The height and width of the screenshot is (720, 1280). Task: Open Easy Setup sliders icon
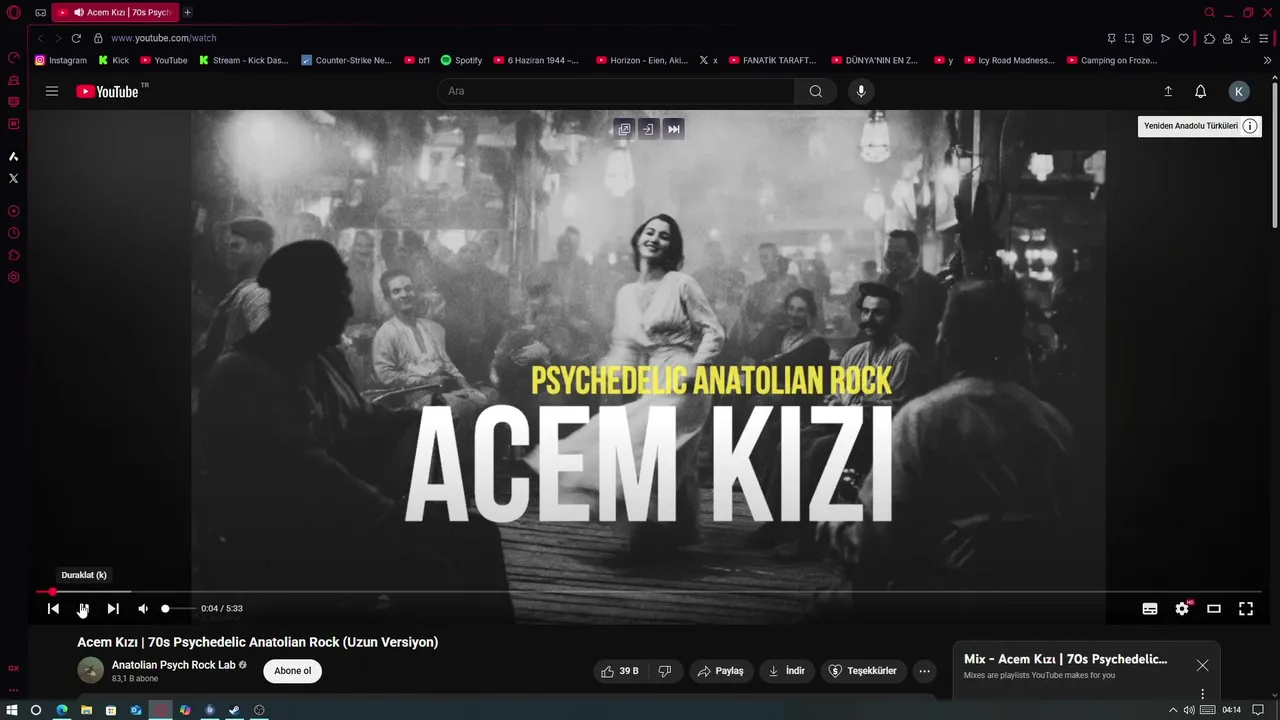1264,38
